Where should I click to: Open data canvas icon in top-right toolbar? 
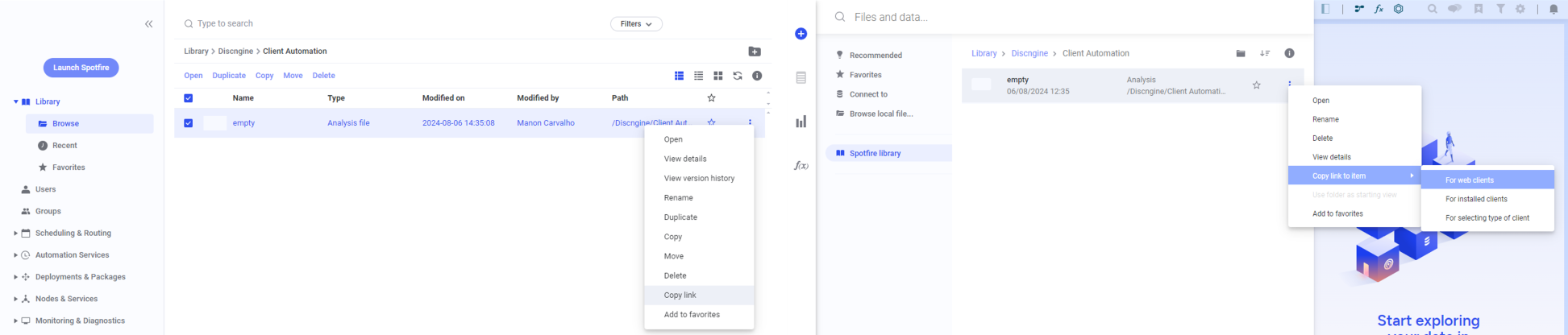(x=1359, y=9)
